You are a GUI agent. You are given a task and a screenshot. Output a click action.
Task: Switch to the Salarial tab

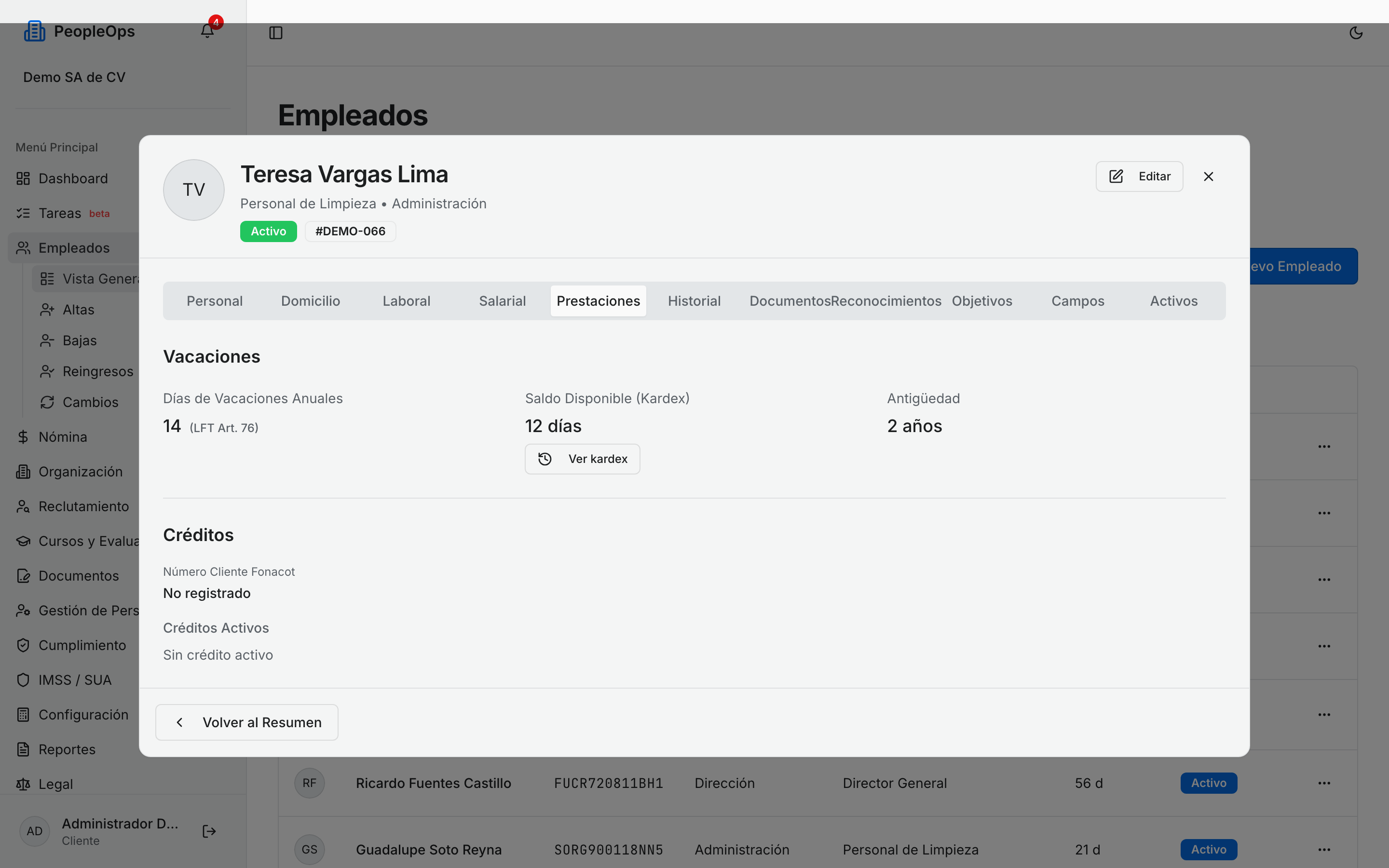coord(502,301)
